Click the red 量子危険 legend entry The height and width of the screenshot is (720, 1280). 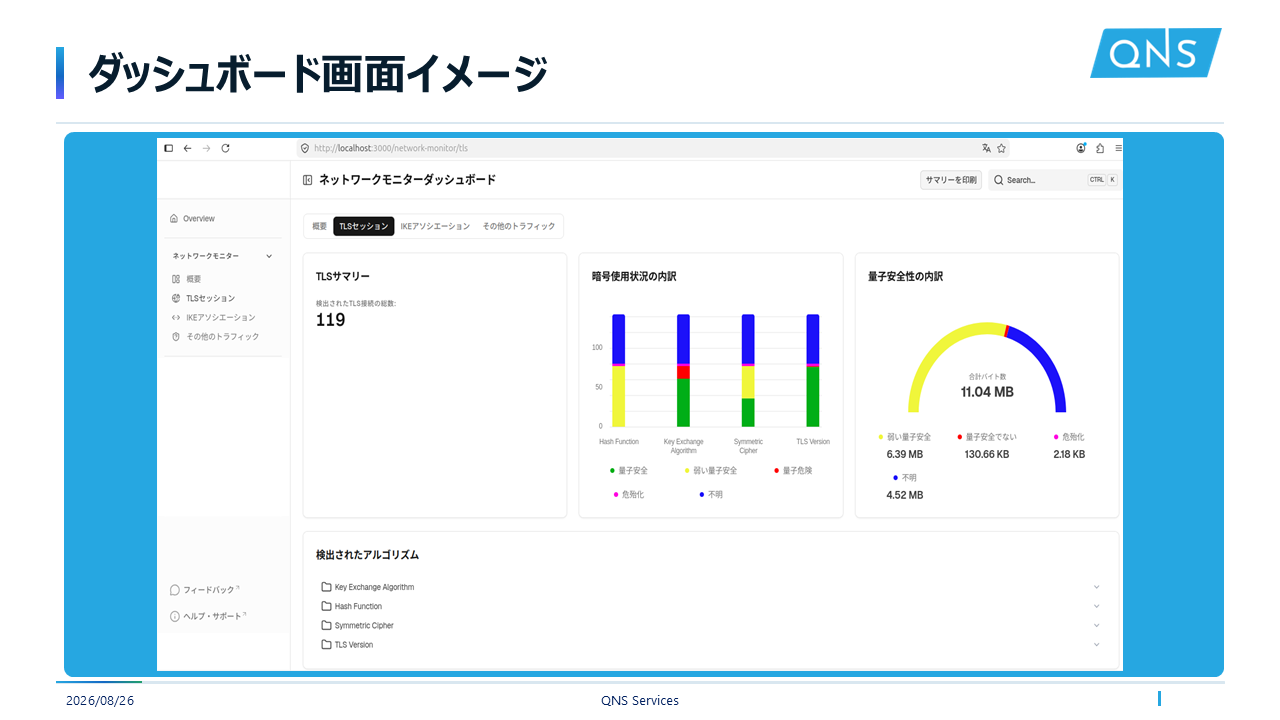click(x=794, y=470)
